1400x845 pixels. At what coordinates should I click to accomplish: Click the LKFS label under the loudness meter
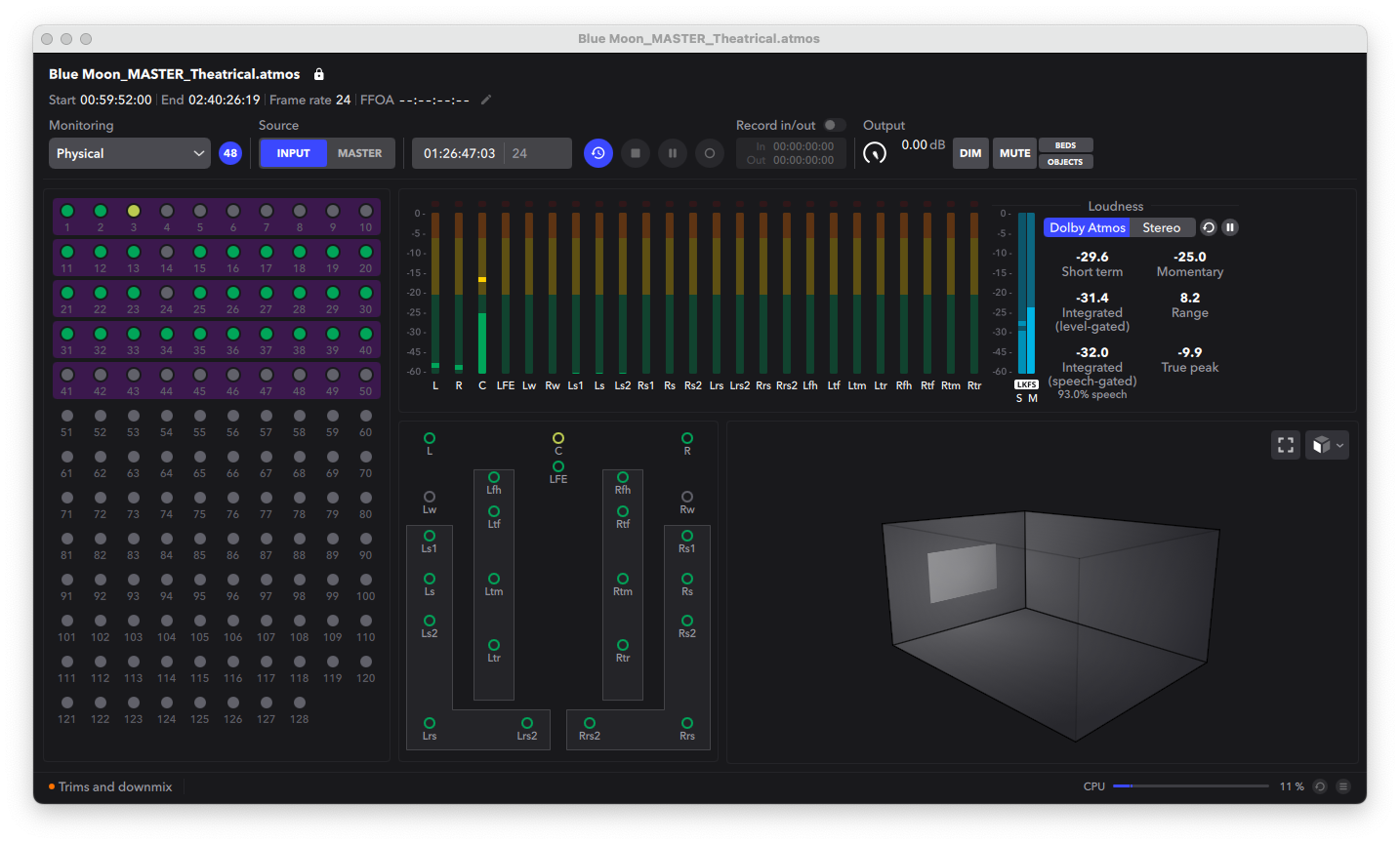(x=1026, y=384)
